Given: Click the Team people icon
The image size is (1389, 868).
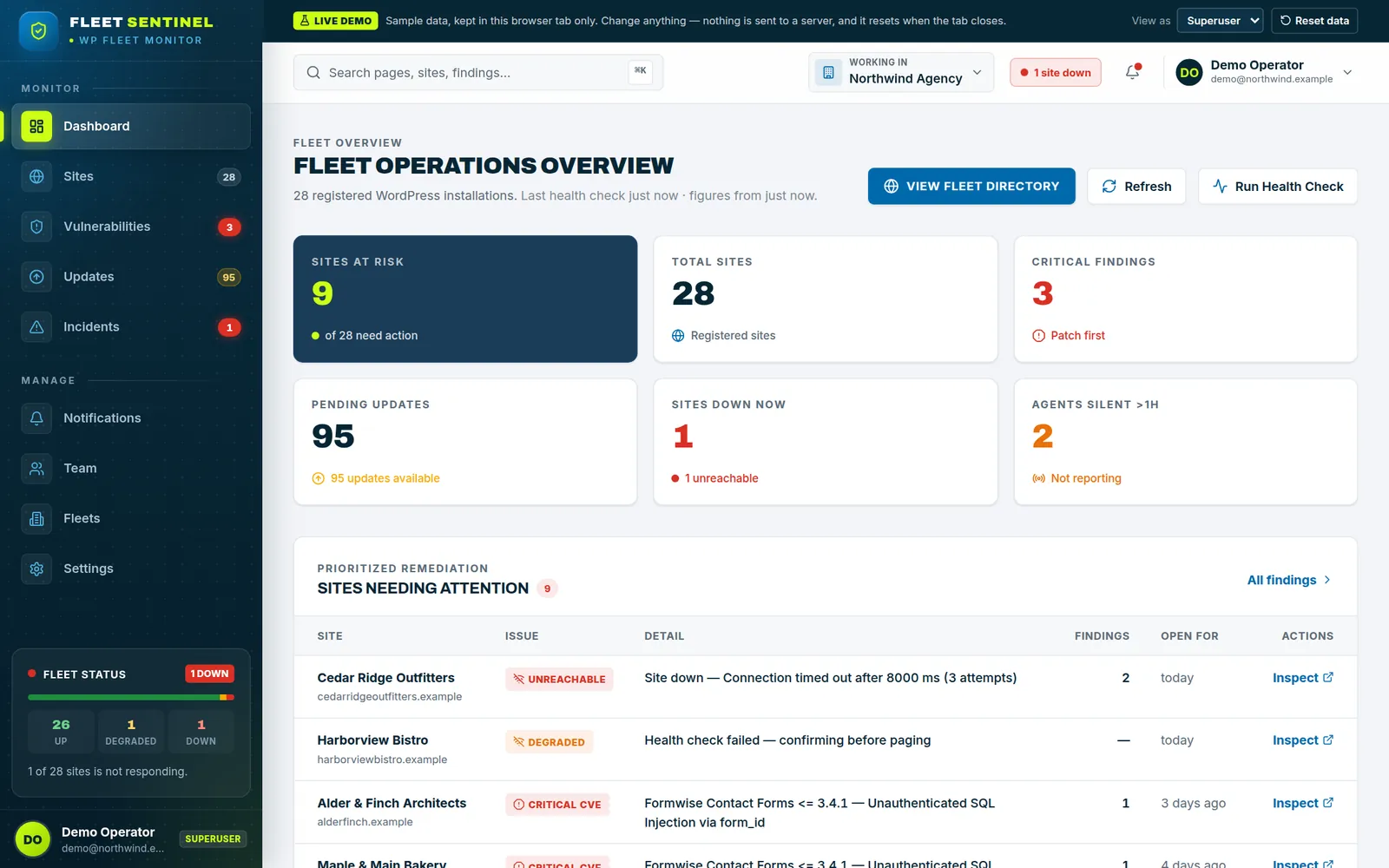Looking at the screenshot, I should [x=36, y=469].
